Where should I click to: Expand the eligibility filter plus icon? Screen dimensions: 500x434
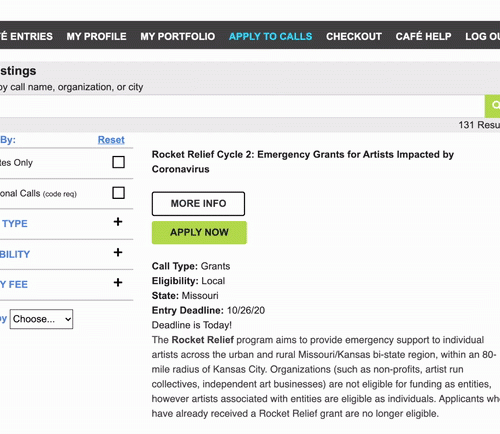118,253
